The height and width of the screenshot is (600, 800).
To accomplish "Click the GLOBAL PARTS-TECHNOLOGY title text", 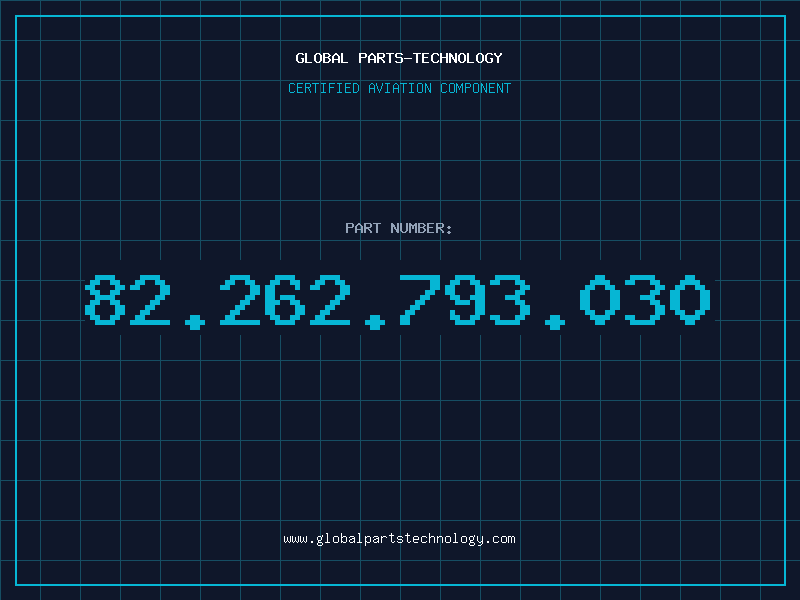I will 399,58.
